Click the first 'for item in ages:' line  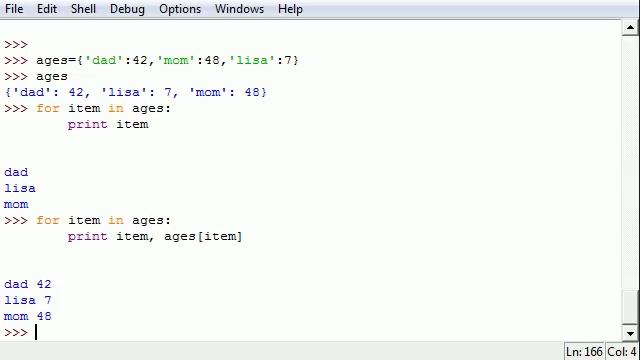click(x=87, y=108)
